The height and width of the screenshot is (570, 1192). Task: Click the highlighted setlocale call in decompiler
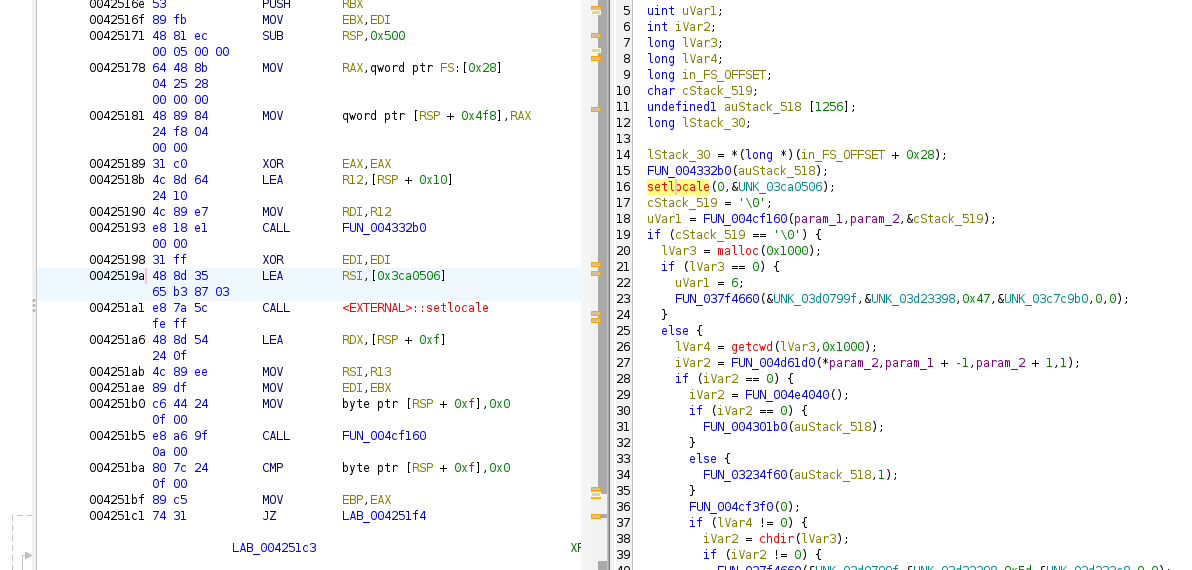(678, 186)
